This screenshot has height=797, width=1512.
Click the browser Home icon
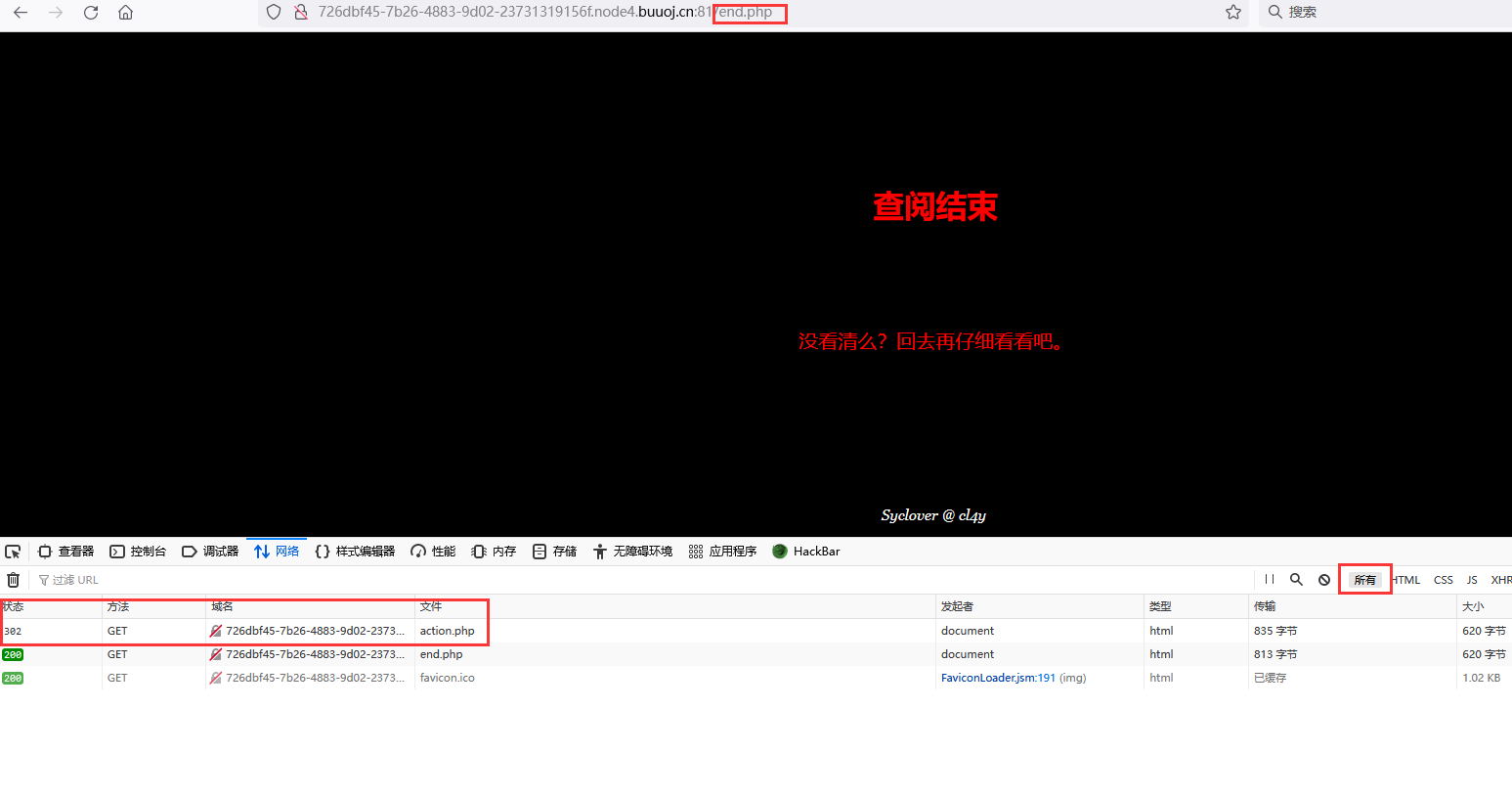point(125,14)
